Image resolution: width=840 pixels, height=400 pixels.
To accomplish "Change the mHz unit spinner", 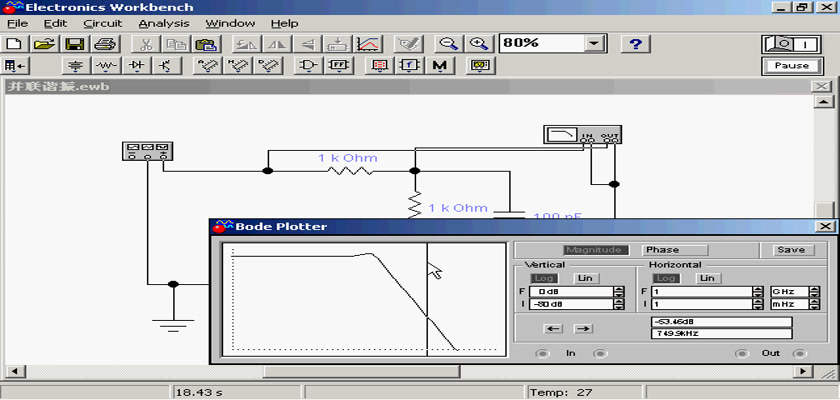I will click(814, 304).
